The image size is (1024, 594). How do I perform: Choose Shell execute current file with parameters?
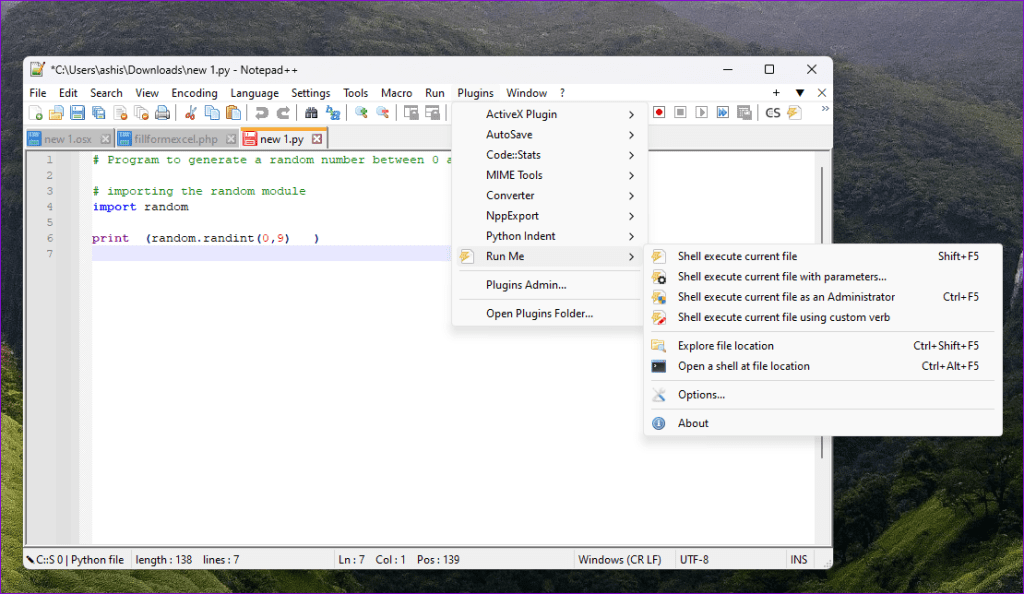[x=823, y=276]
